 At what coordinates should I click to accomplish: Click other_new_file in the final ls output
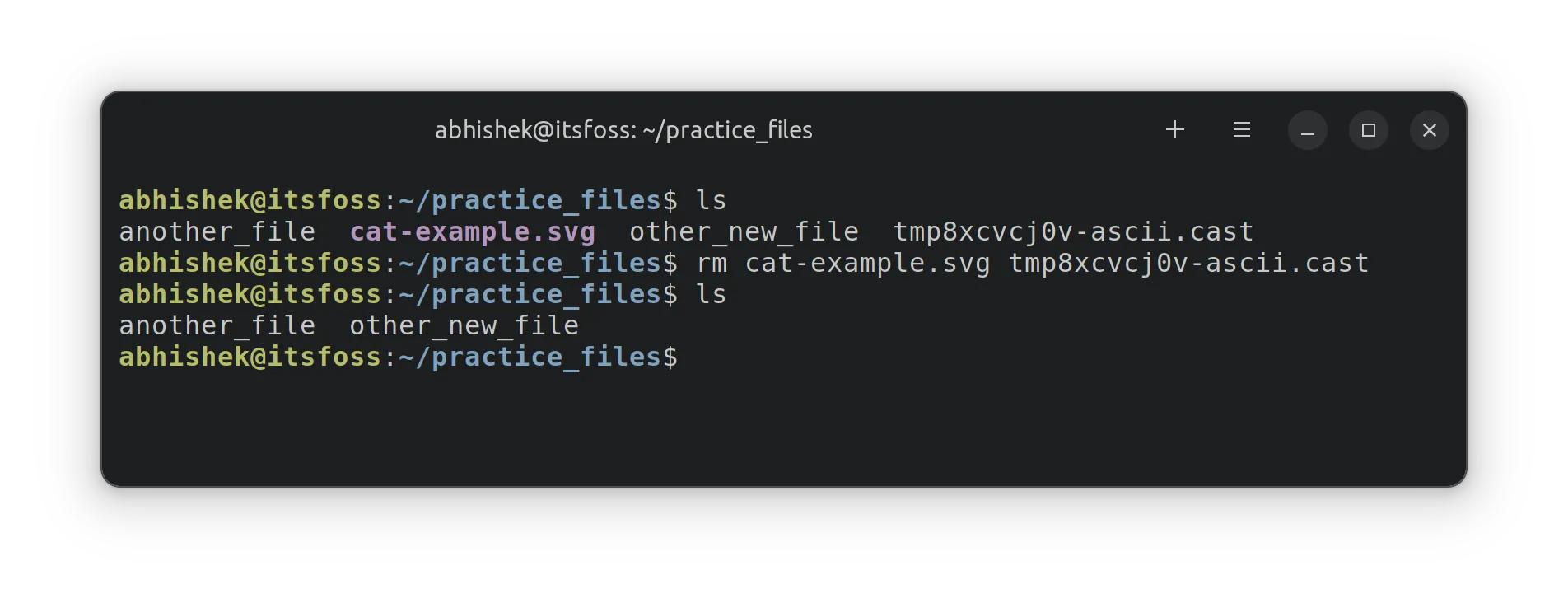tap(464, 325)
